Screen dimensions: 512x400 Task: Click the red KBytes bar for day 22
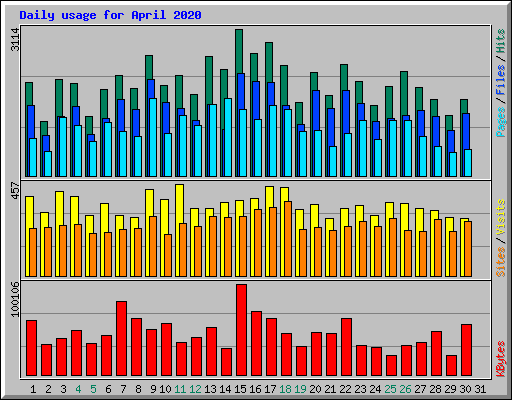coord(347,347)
